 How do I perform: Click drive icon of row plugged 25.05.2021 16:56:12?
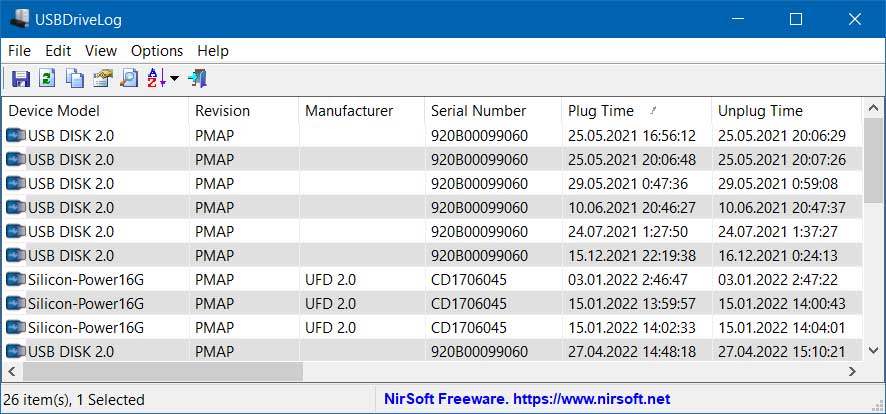[16, 136]
